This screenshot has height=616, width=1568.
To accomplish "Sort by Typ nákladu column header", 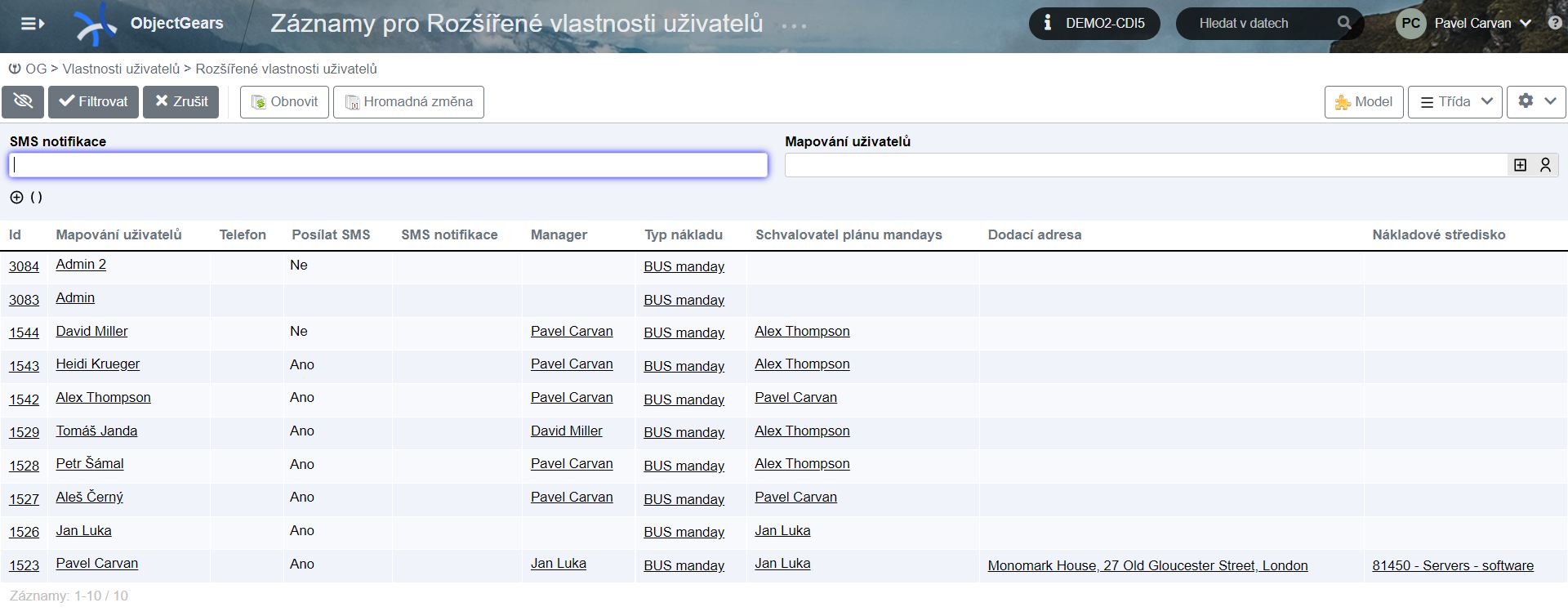I will (x=684, y=234).
